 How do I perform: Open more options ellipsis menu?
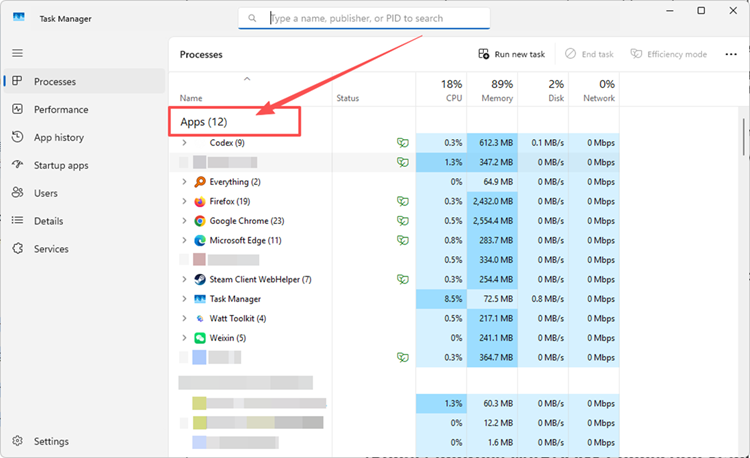pyautogui.click(x=731, y=54)
